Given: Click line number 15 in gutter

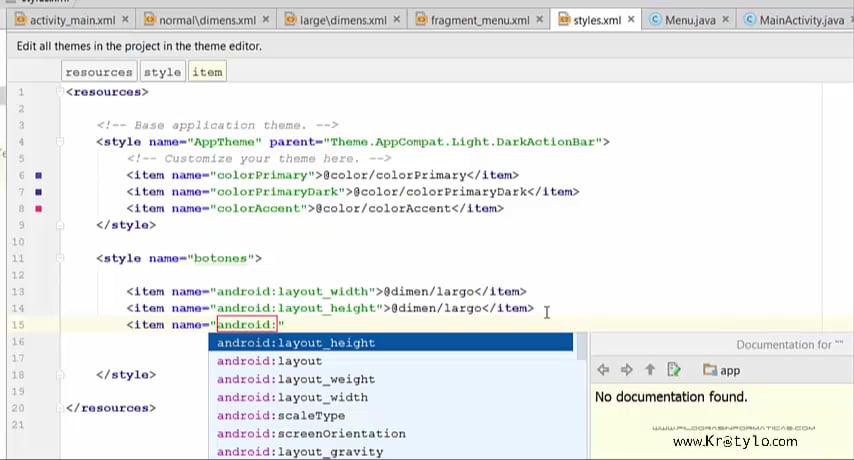Looking at the screenshot, I should [18, 325].
